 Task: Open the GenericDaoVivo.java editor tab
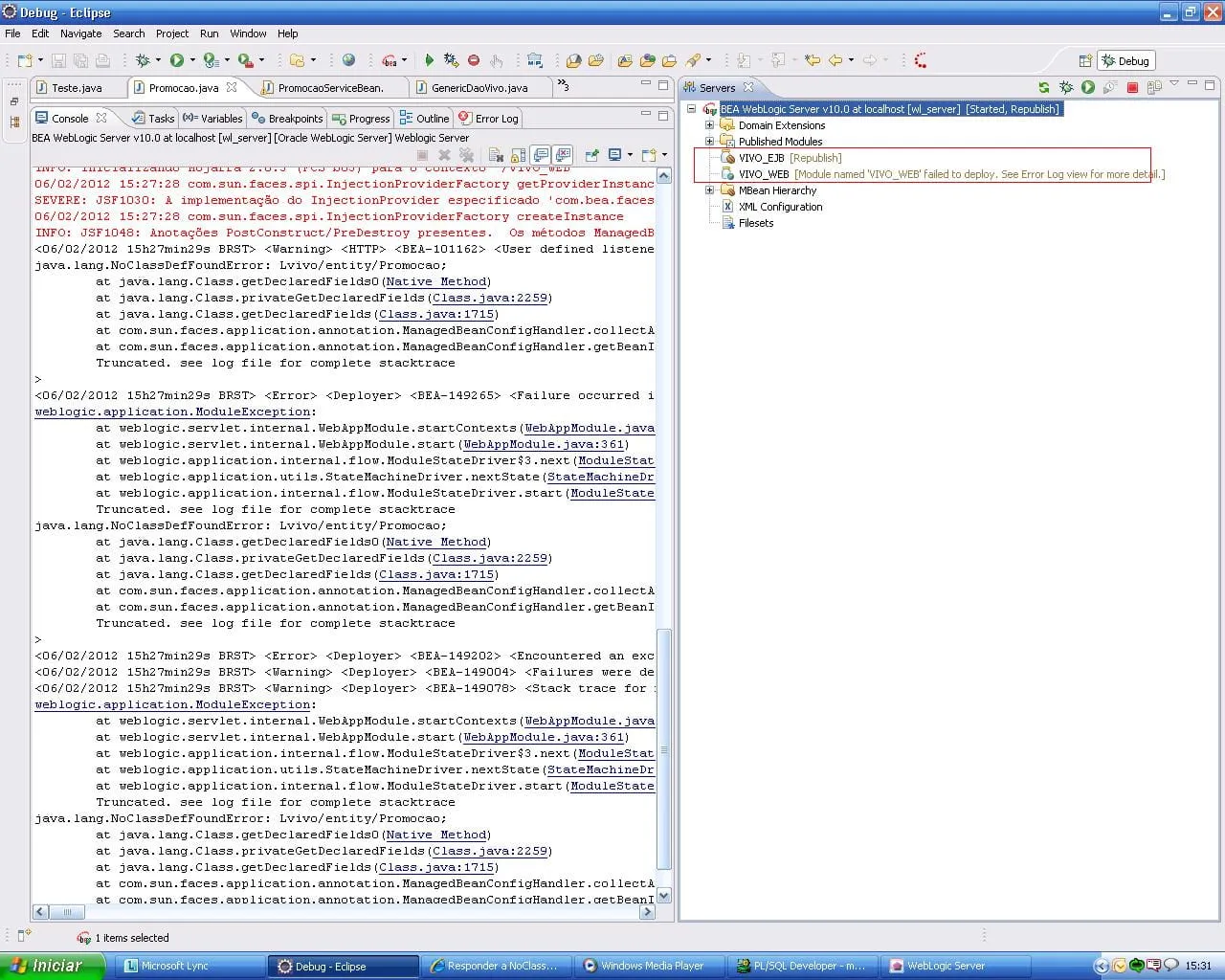click(x=479, y=88)
